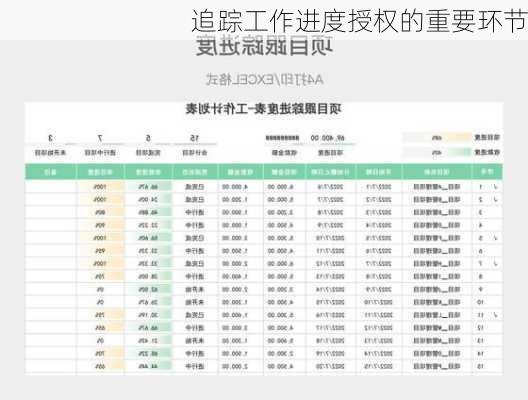Viewport: 528px width, 400px height.
Task: Click the empty 备注 cell in row 8
Action: pos(51,276)
